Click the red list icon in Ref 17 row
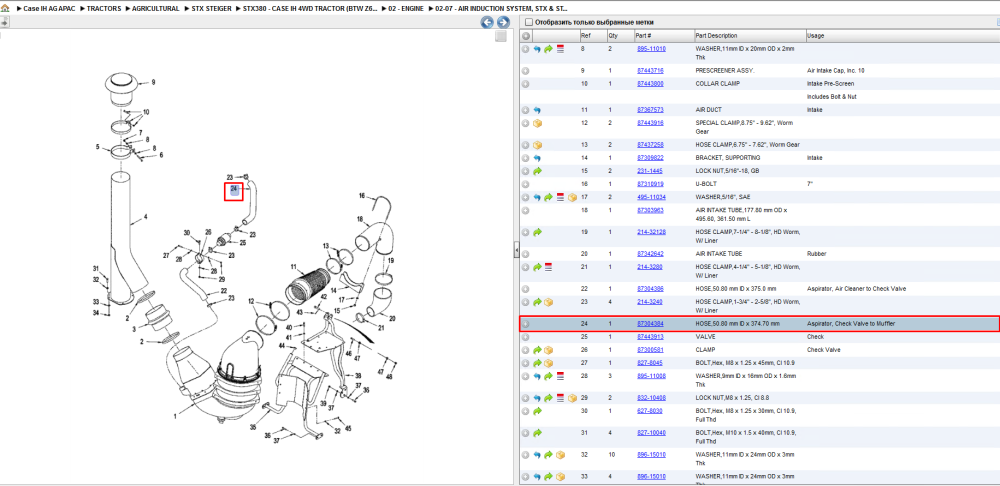Viewport: 1000px width, 486px height. click(560, 197)
